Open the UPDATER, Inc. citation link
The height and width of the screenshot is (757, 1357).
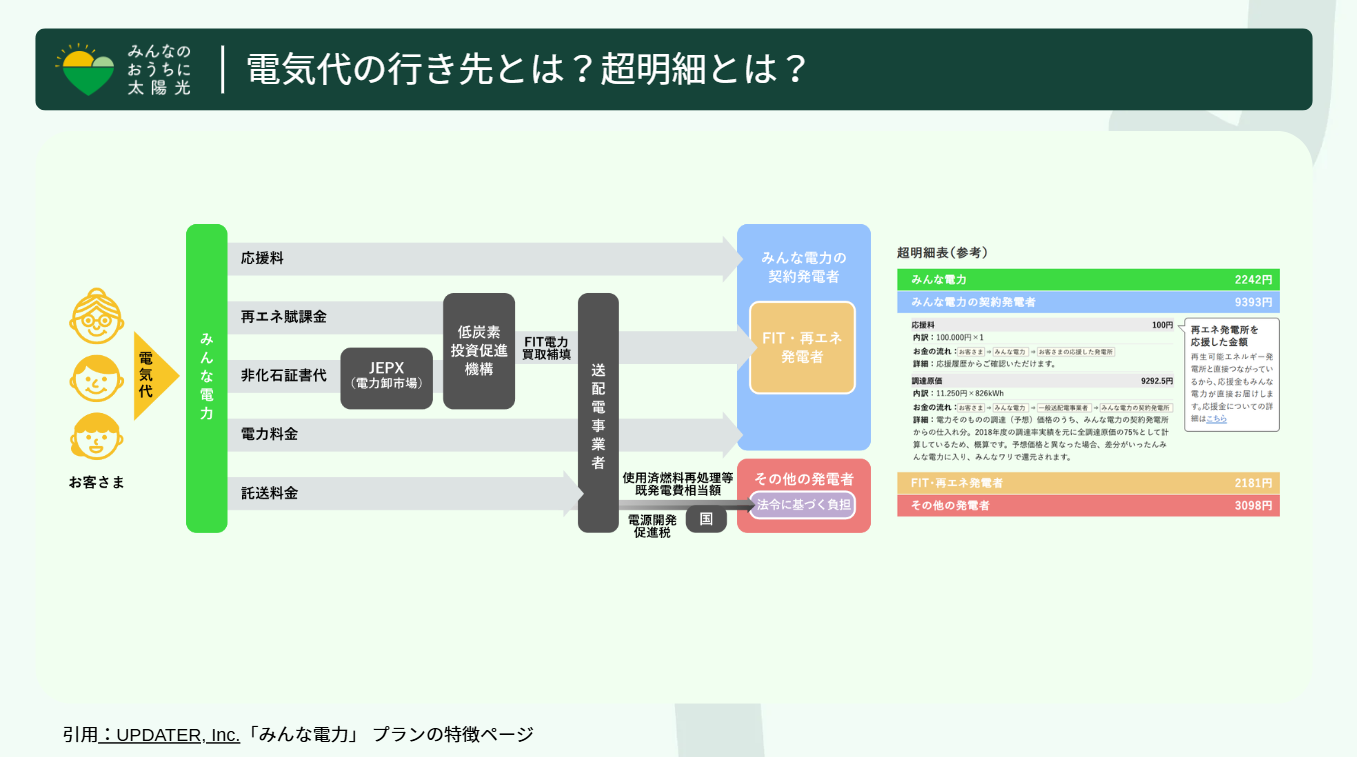tap(169, 735)
